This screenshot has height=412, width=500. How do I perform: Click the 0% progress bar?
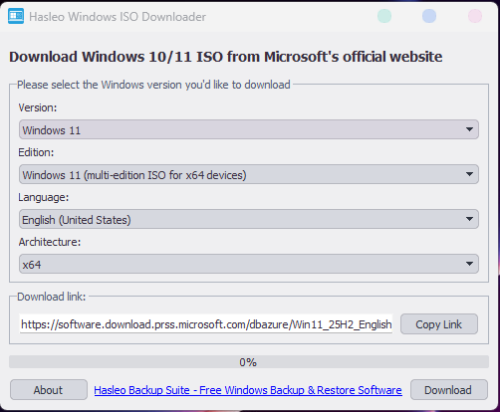pos(249,362)
